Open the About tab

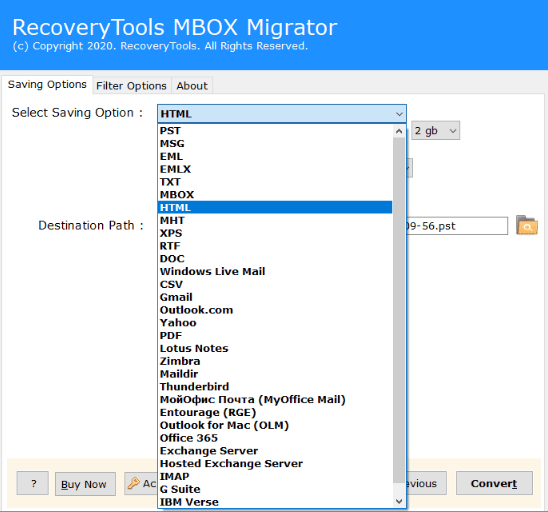coord(192,86)
